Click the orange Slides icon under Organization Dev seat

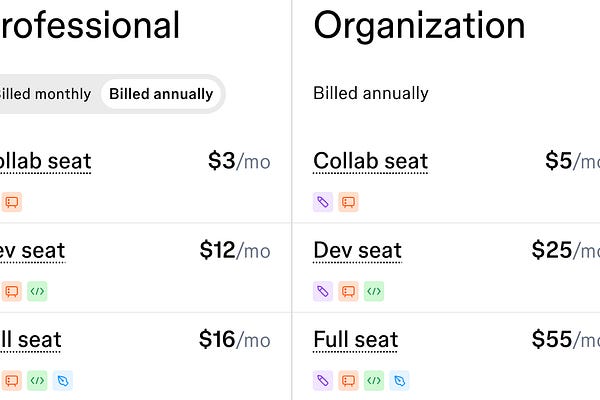[348, 291]
